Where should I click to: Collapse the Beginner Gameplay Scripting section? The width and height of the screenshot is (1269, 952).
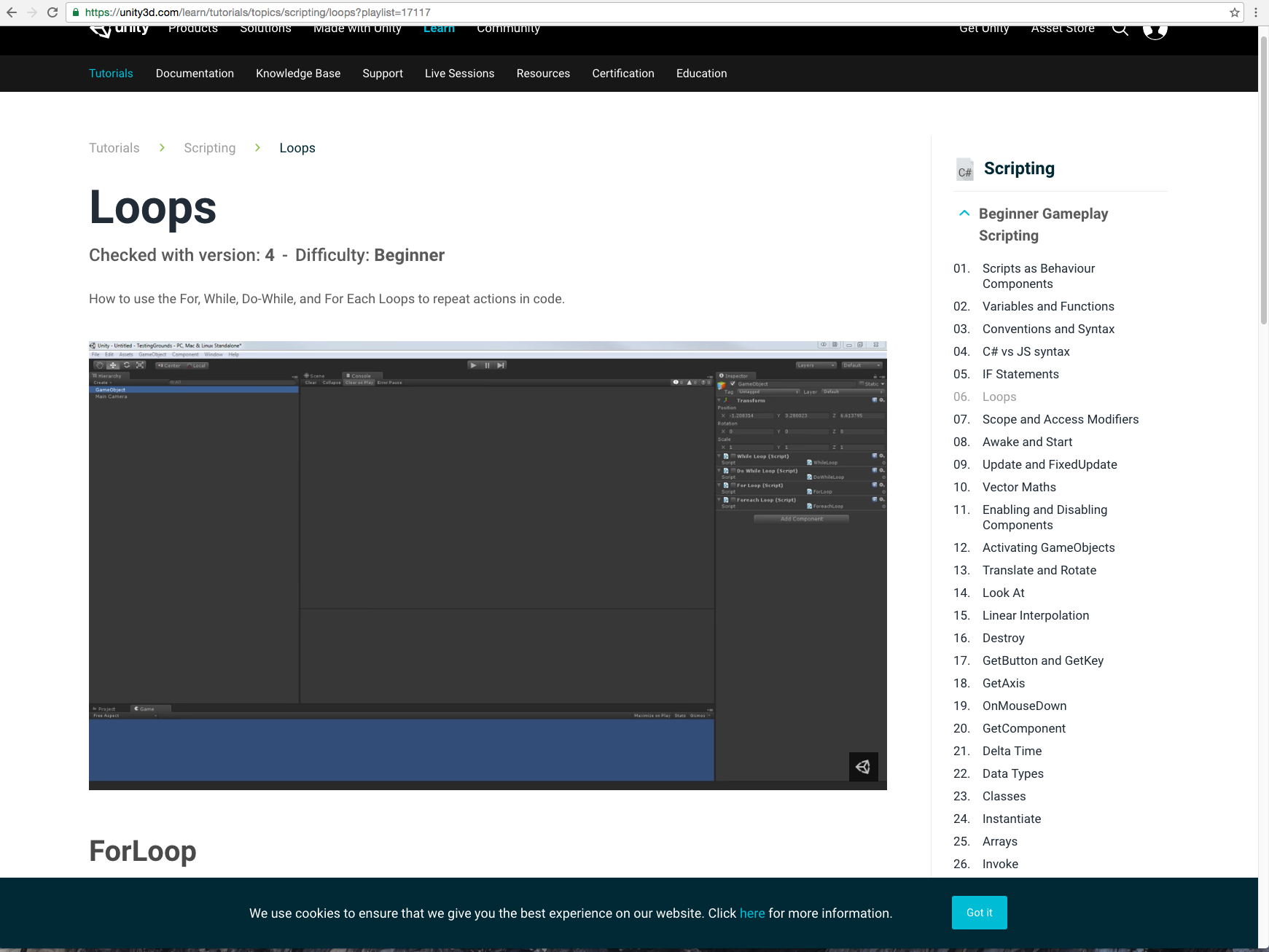click(x=964, y=214)
